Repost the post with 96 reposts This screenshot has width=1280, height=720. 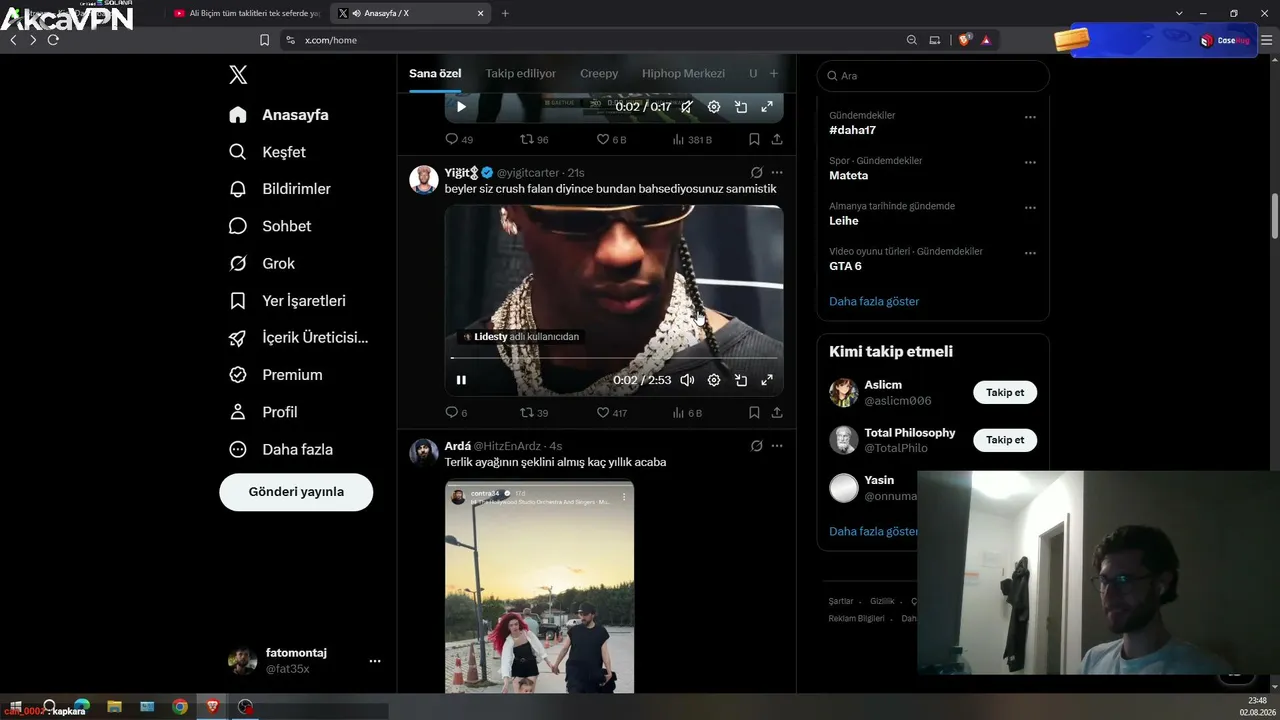pyautogui.click(x=534, y=139)
